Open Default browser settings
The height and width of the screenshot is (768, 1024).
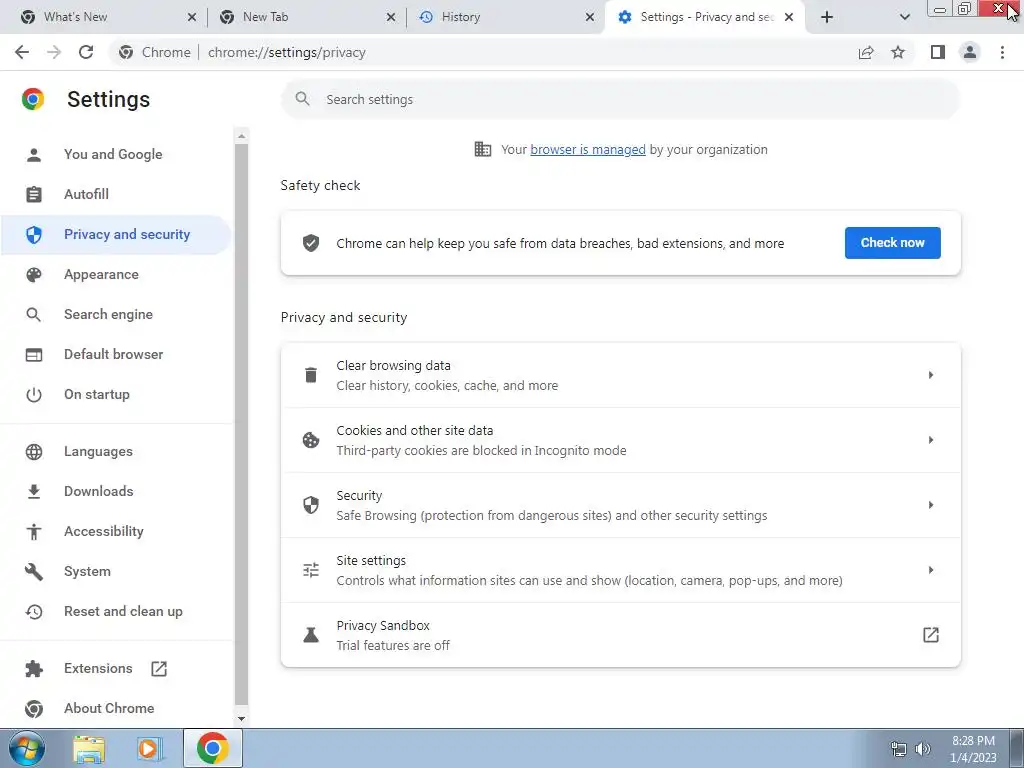pyautogui.click(x=116, y=355)
